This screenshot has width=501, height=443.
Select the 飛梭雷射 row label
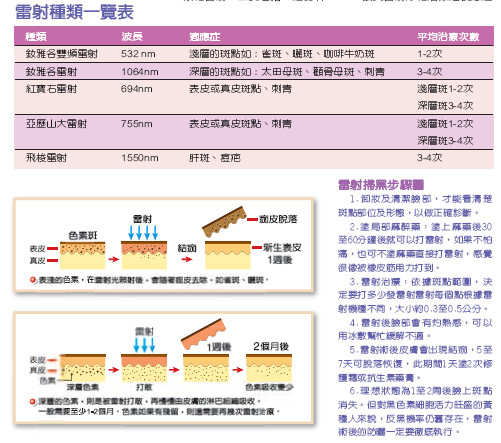pyautogui.click(x=46, y=158)
